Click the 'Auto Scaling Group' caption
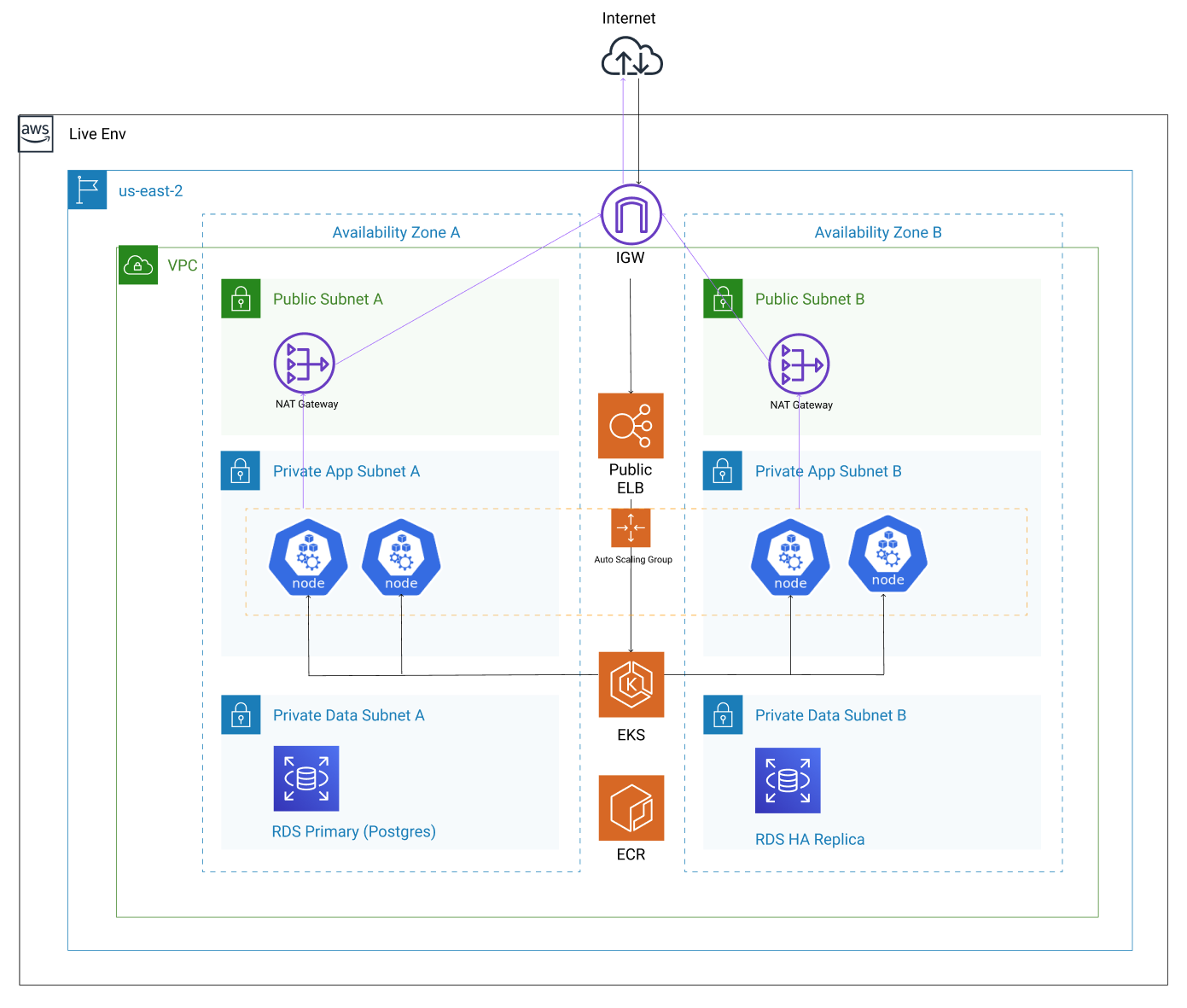Image resolution: width=1187 pixels, height=1008 pixels. 633,560
